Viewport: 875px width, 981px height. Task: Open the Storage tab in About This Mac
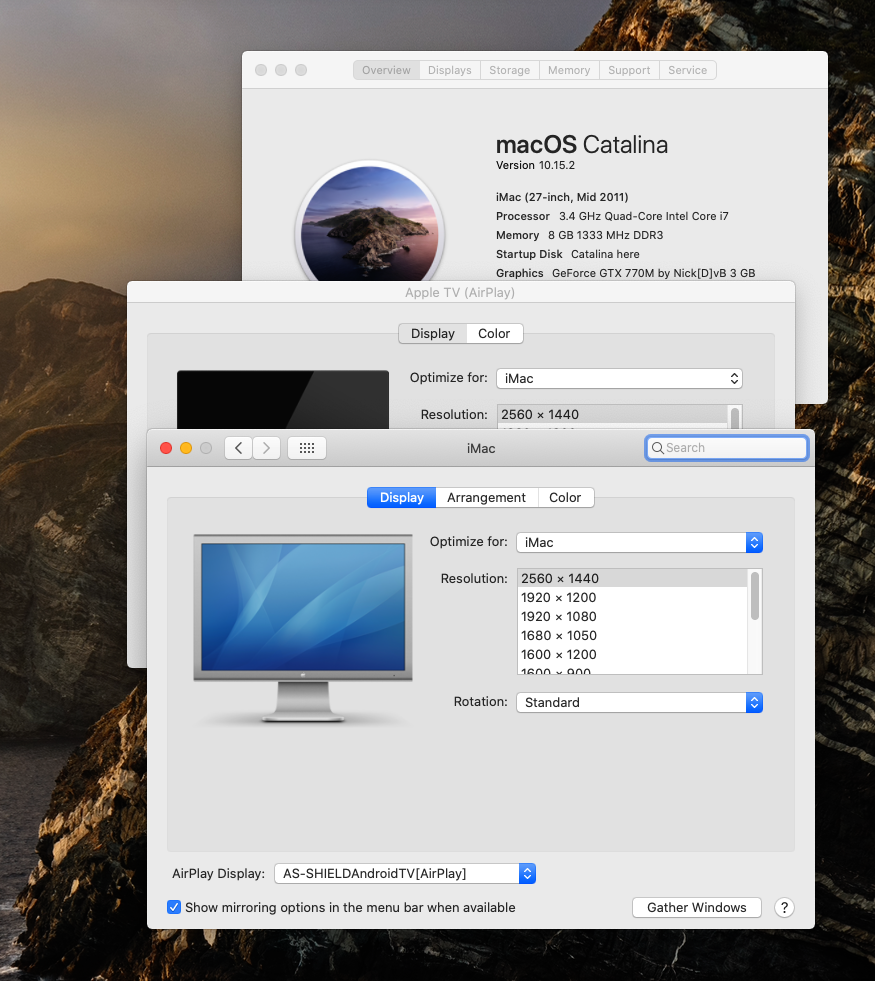(510, 70)
